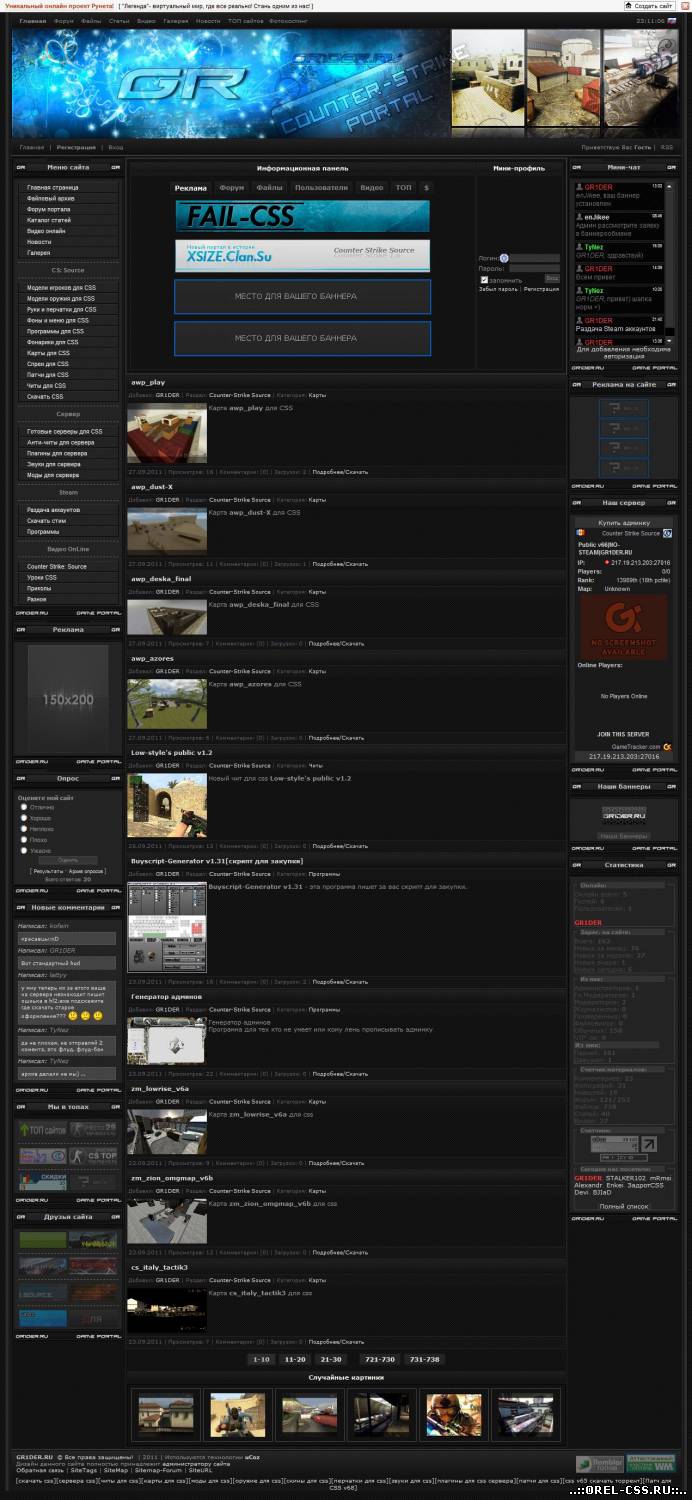Open the Counter Strike Source game icon in server widget
The width and height of the screenshot is (692, 1500).
point(667,533)
